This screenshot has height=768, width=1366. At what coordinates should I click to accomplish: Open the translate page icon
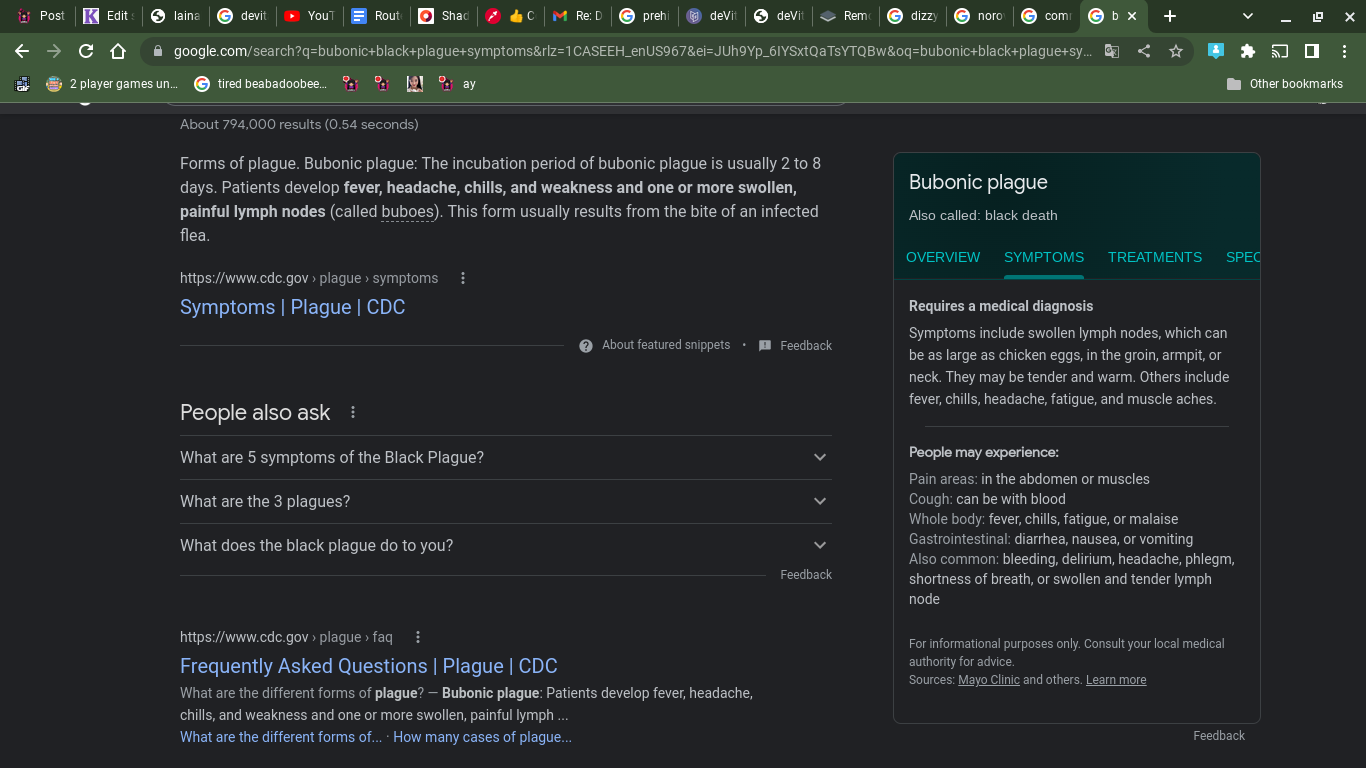[1112, 51]
